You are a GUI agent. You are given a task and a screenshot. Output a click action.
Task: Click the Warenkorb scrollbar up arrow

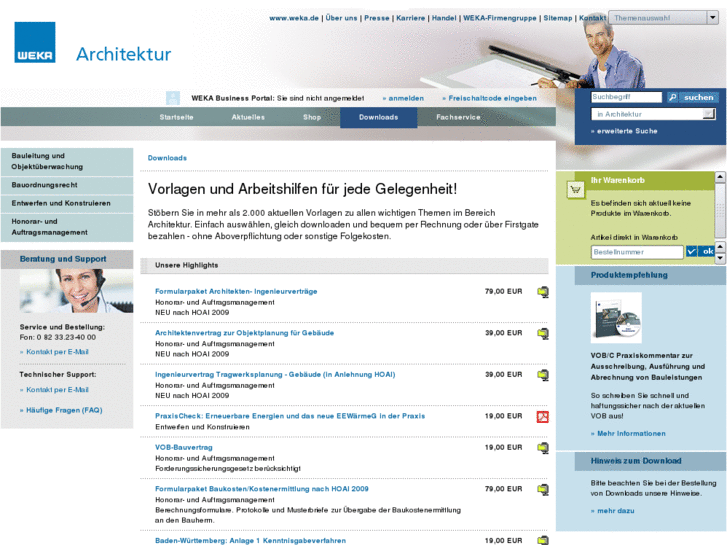[720, 177]
